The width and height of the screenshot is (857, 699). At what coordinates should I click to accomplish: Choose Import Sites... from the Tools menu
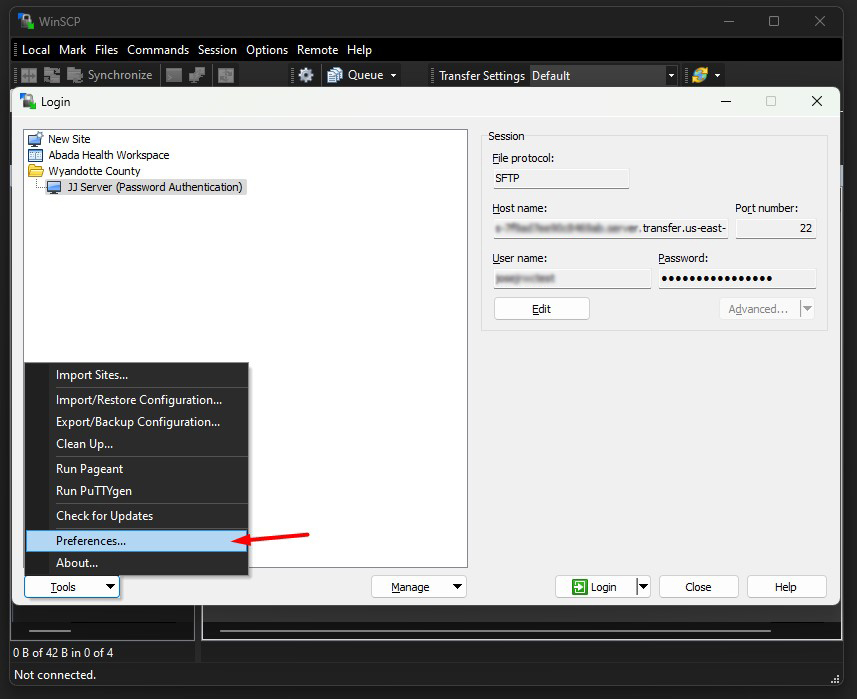[137, 375]
